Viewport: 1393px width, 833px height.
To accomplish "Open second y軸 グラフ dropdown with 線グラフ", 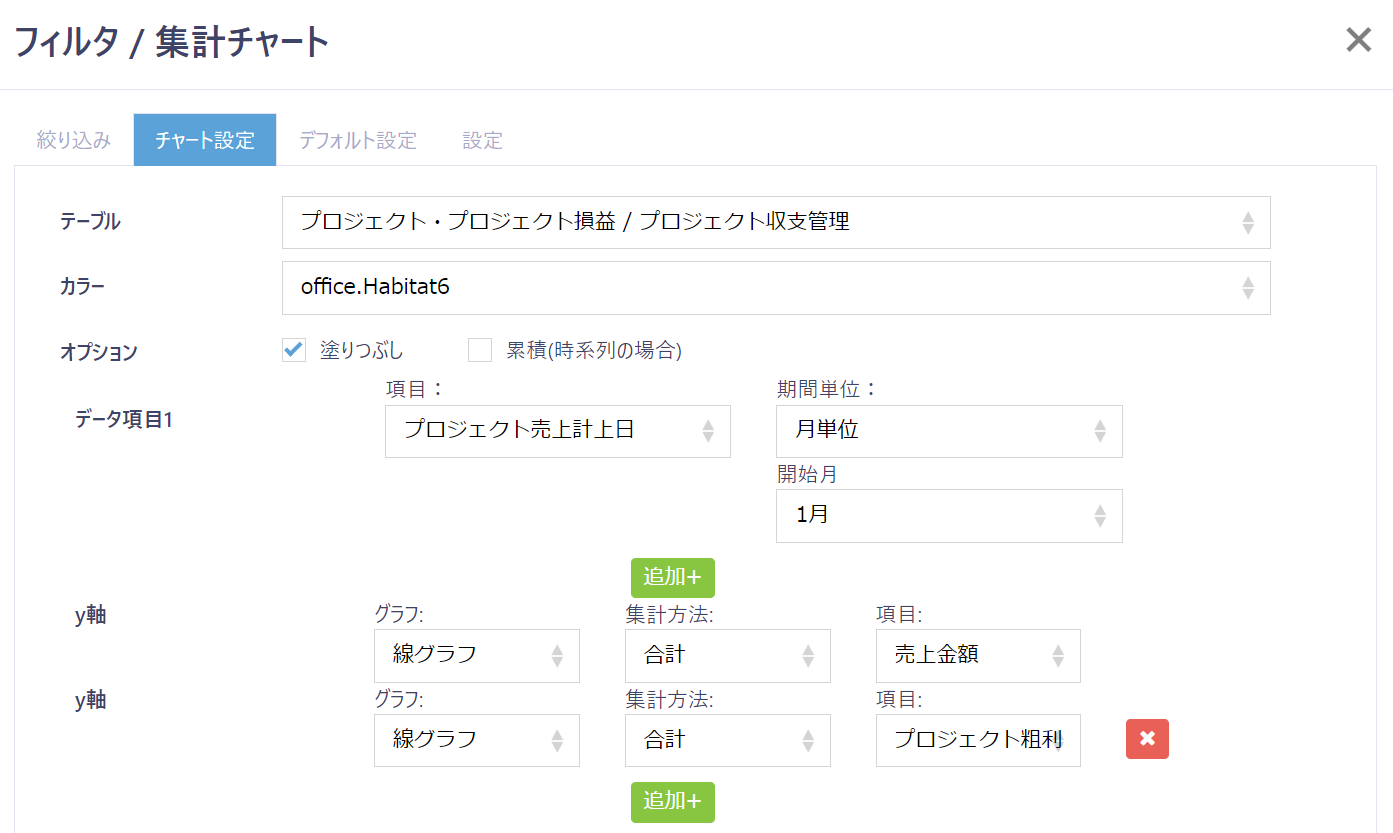I will click(476, 740).
